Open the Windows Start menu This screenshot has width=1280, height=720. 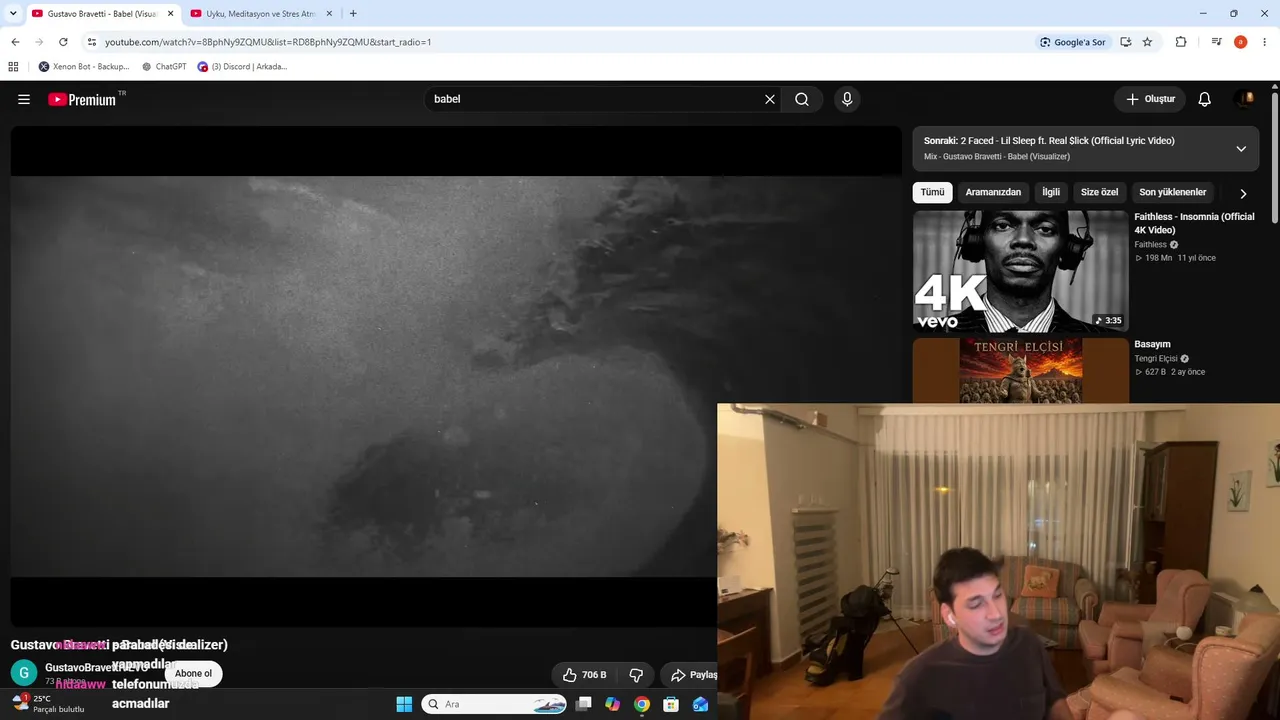coord(404,704)
